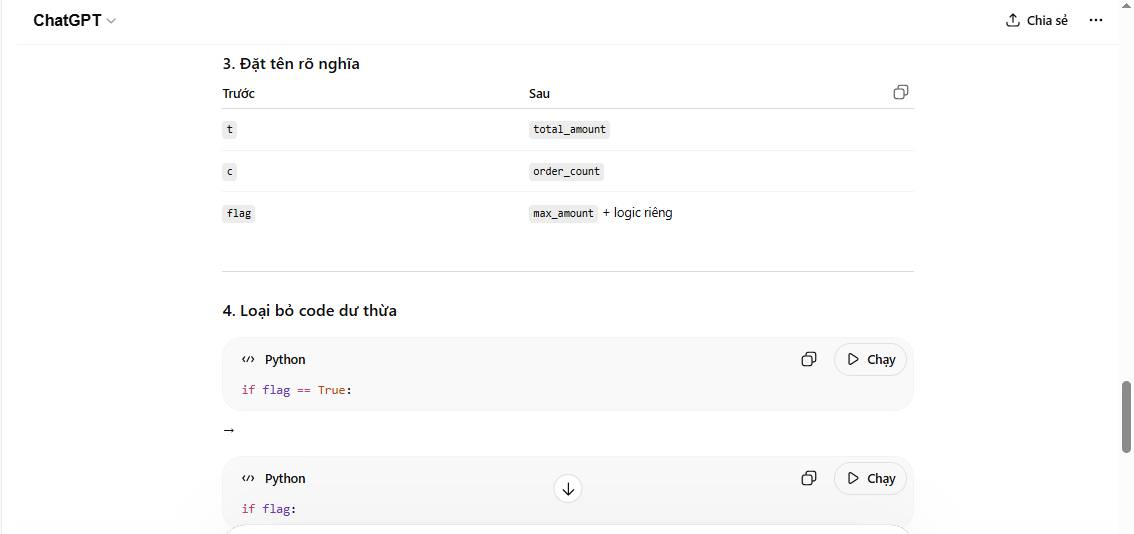Click heading "3. Đặt tên rõ nghĩa"
Image resolution: width=1134 pixels, height=534 pixels.
(x=291, y=64)
